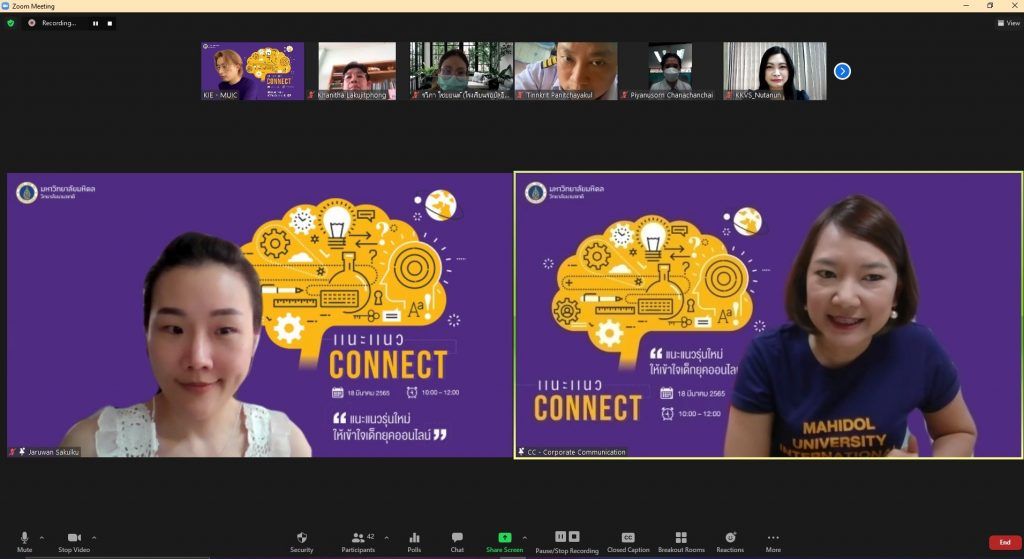The width and height of the screenshot is (1024, 559).
Task: Show next participants with blue arrow
Action: (x=842, y=71)
